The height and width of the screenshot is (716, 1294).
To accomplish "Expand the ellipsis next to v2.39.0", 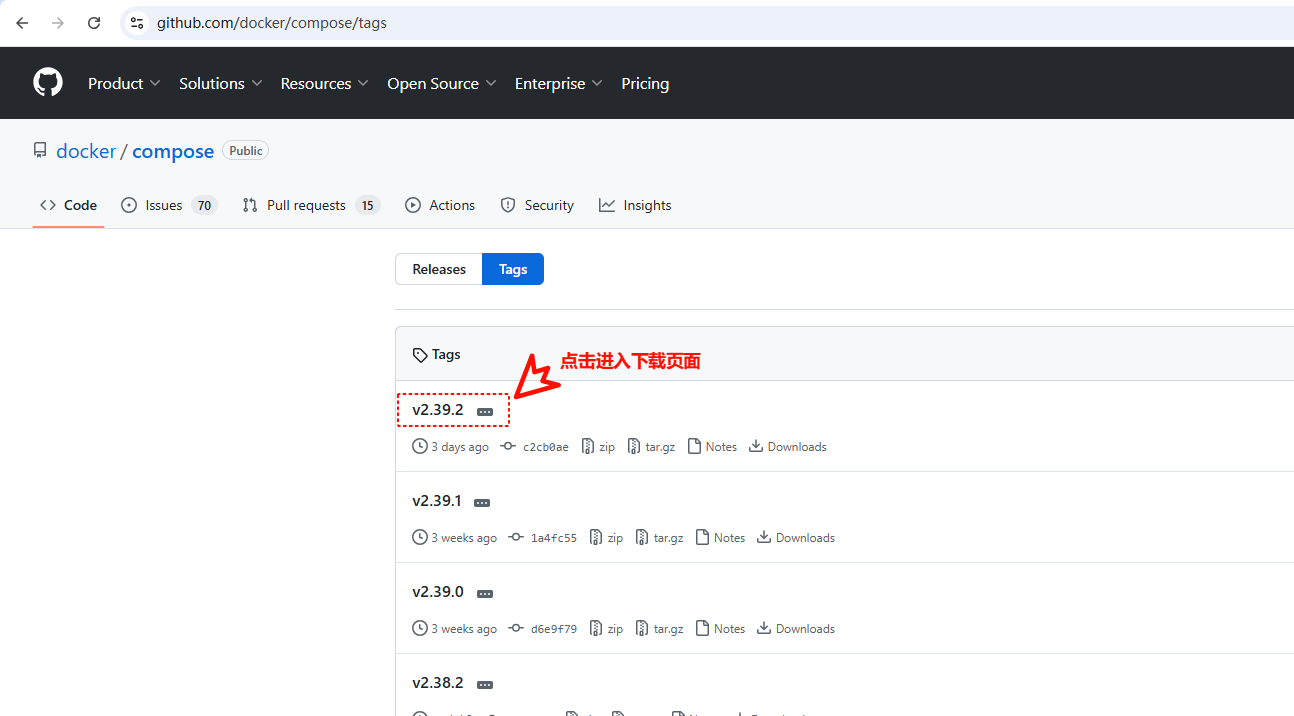I will (485, 594).
